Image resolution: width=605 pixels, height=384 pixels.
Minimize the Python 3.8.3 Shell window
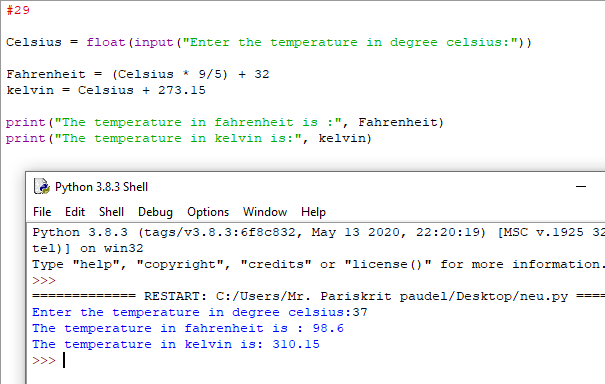[581, 187]
